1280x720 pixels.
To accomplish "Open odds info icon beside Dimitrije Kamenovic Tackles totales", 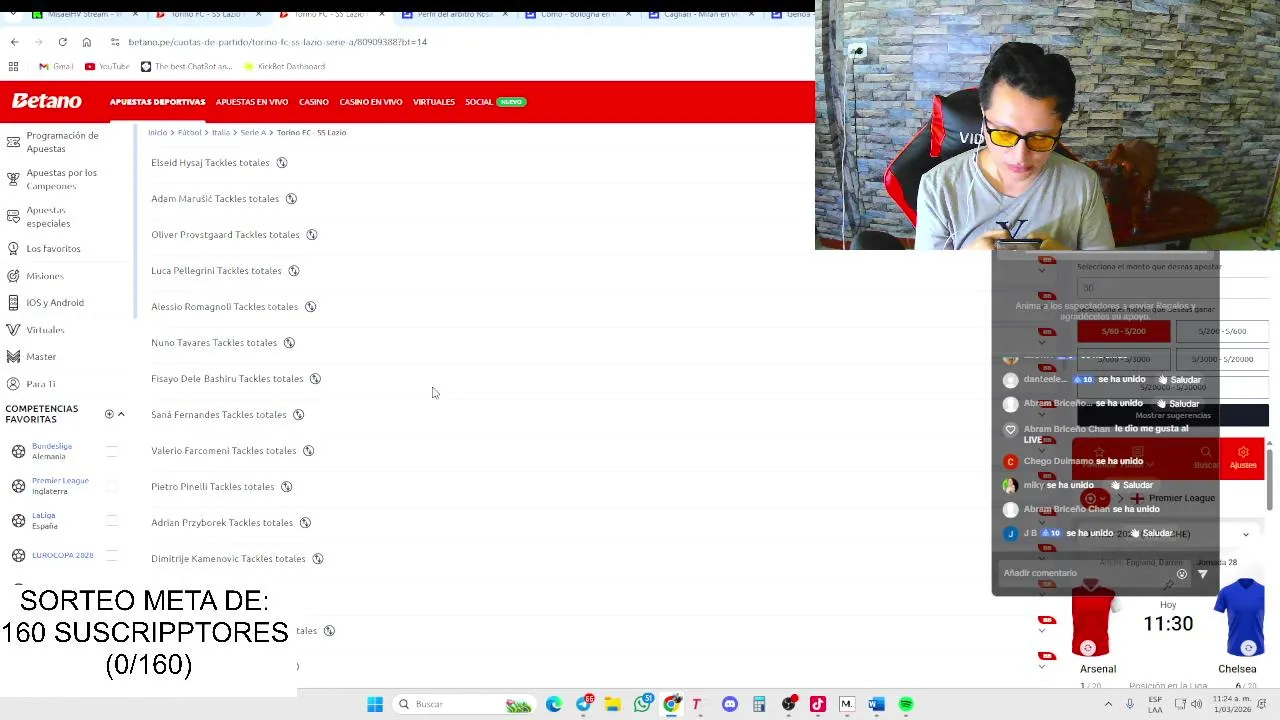I will (317, 558).
